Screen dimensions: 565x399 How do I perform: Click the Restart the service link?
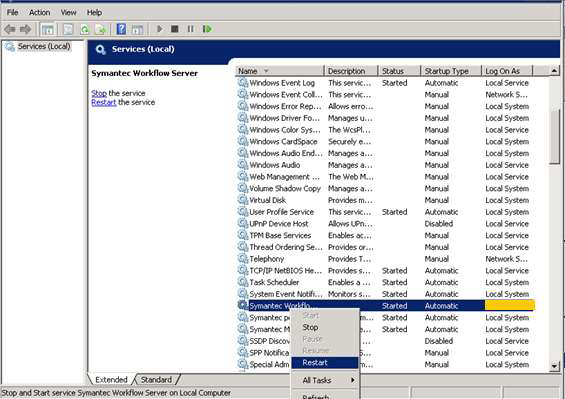(x=104, y=102)
